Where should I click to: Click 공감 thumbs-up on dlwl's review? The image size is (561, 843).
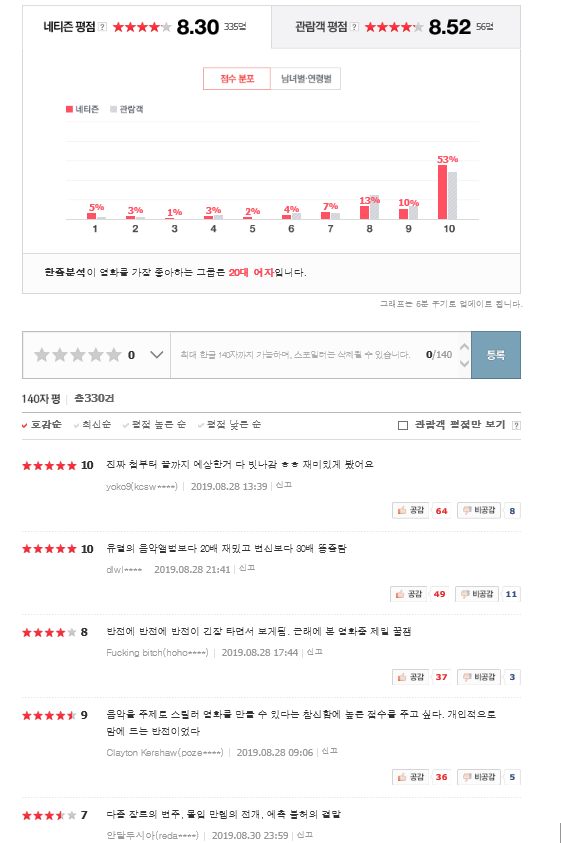click(x=409, y=594)
